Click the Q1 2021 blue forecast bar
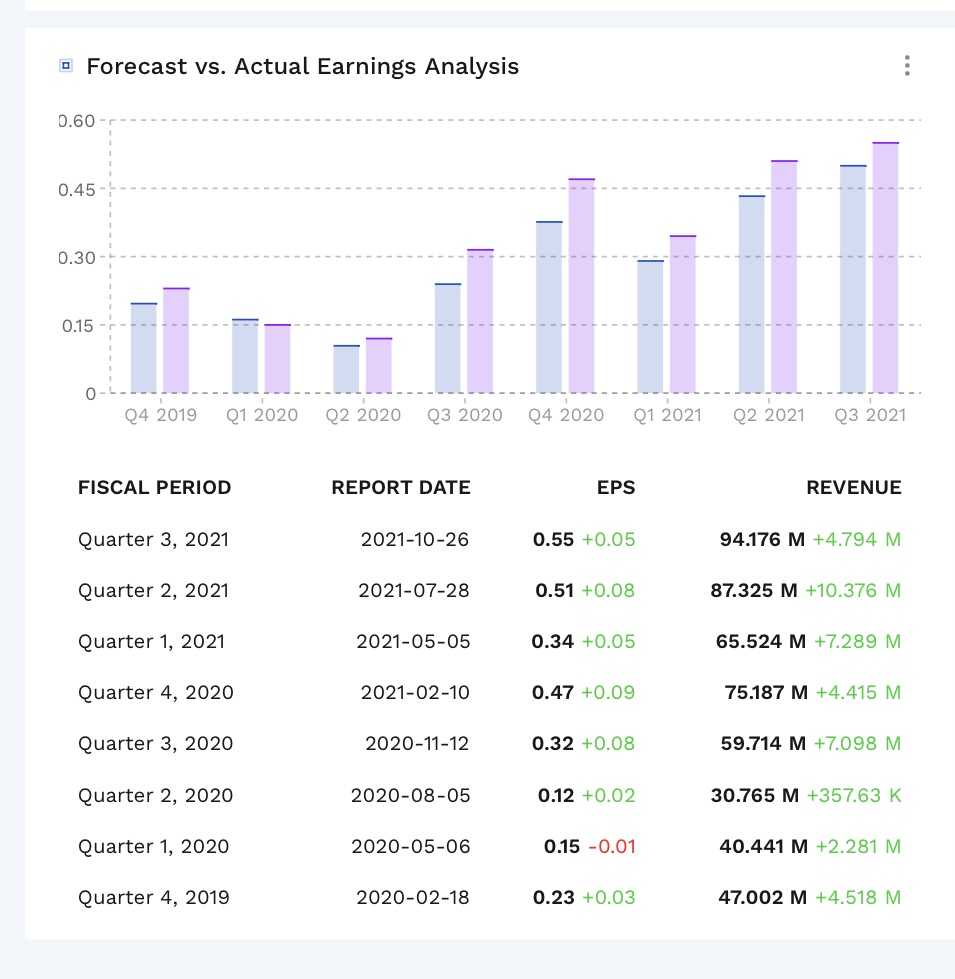Screen dimensions: 955x979 [x=650, y=327]
